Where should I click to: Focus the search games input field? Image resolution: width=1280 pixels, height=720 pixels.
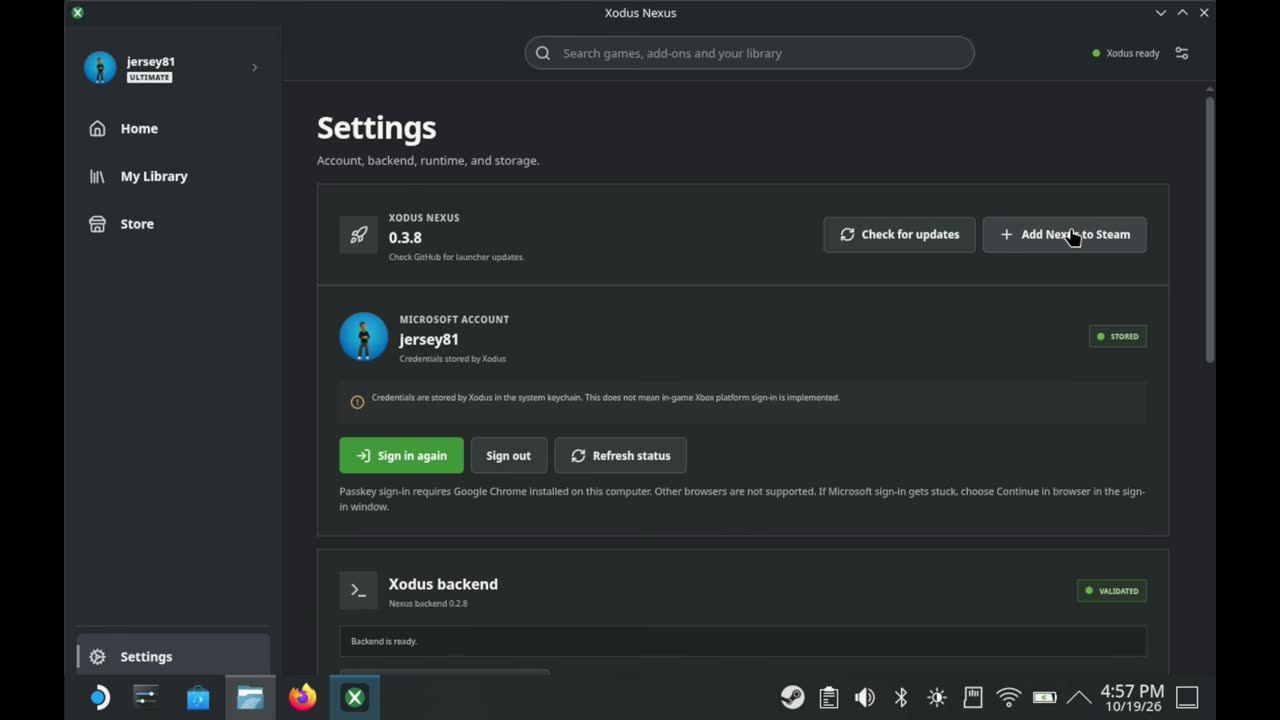coord(749,53)
